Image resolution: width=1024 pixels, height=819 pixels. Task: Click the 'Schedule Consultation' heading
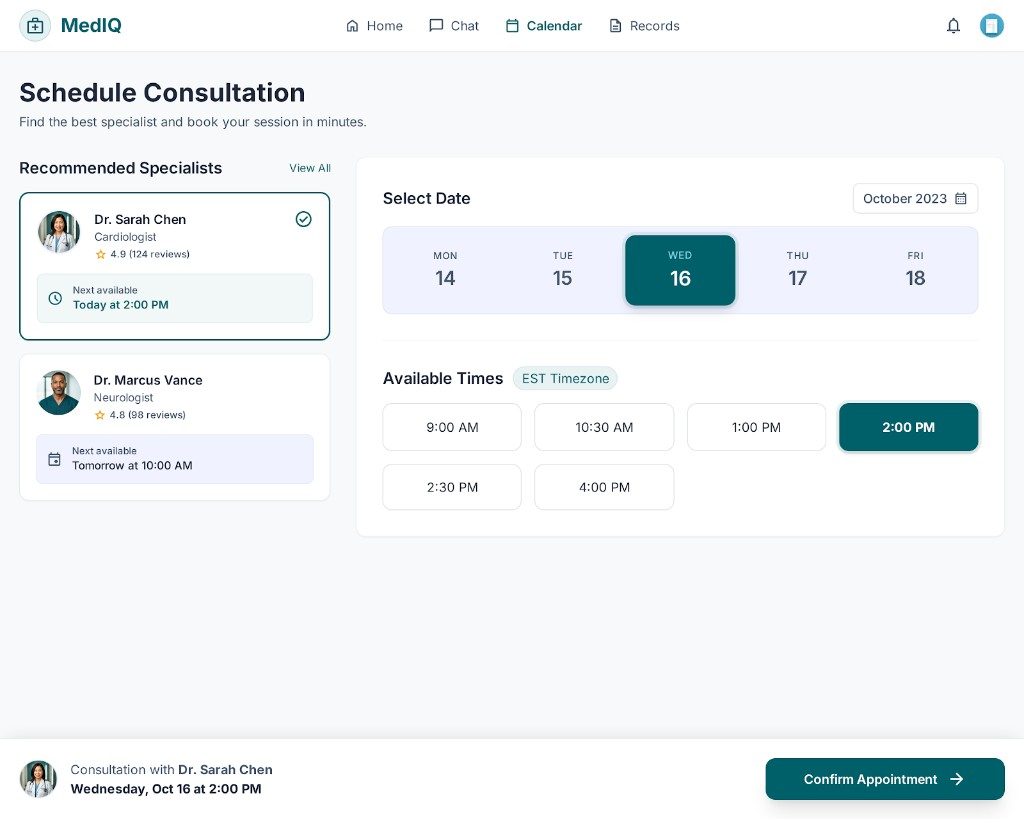[162, 93]
